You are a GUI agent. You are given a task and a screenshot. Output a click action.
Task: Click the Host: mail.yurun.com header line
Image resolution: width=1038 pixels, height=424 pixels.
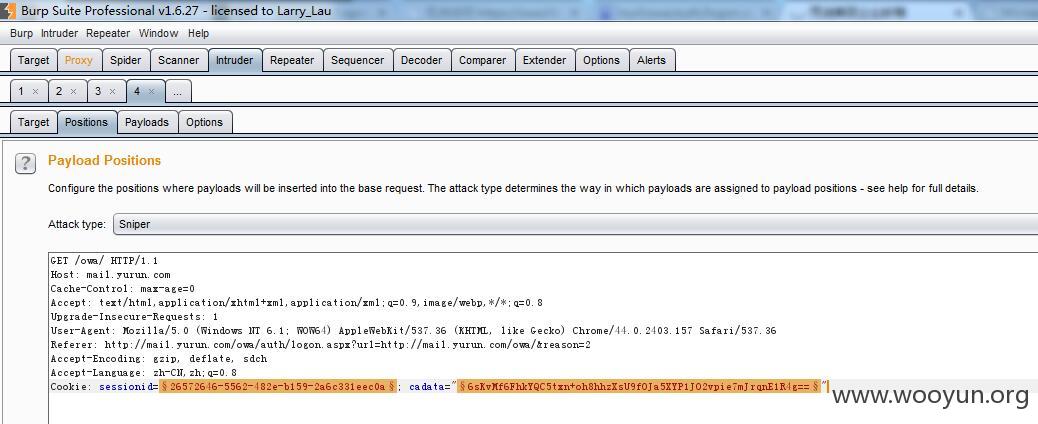[111, 275]
